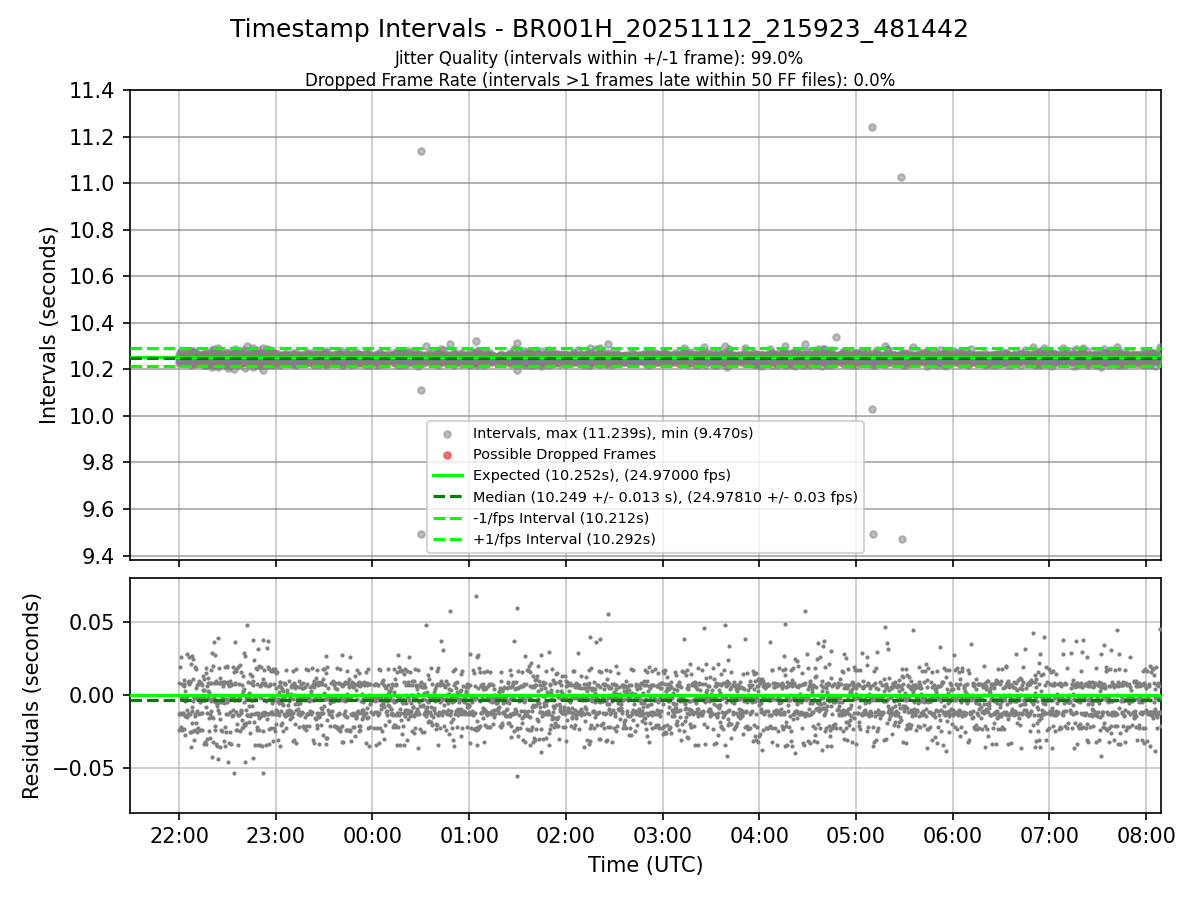Select legend entry starting 'Median (10.249 +/- 0.013 s)'
The image size is (1200, 900).
pos(665,496)
